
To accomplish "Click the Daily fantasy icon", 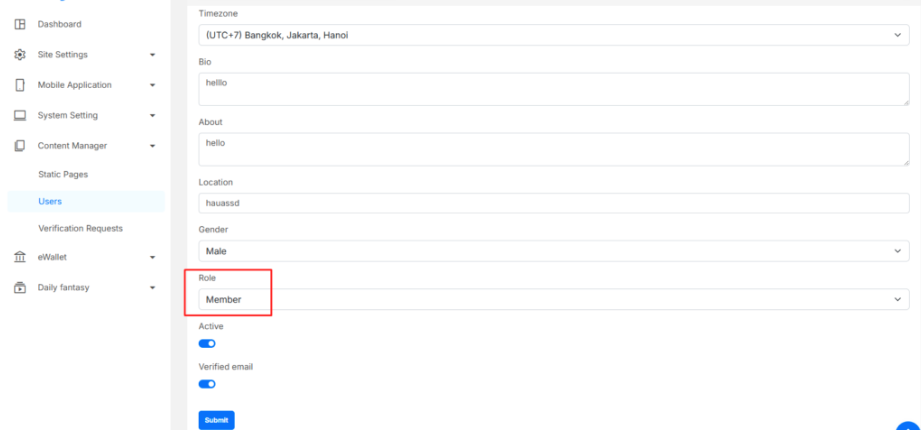I will click(19, 288).
